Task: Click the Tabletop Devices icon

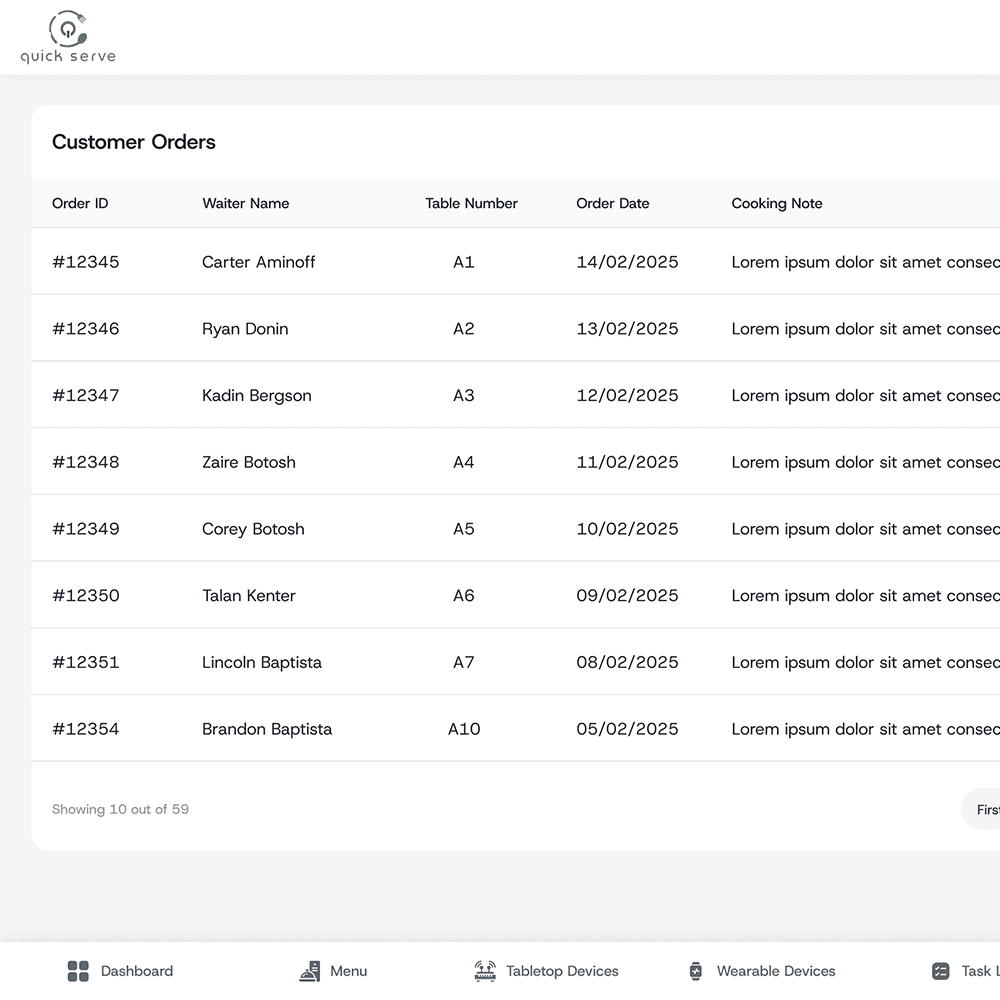Action: [x=485, y=971]
